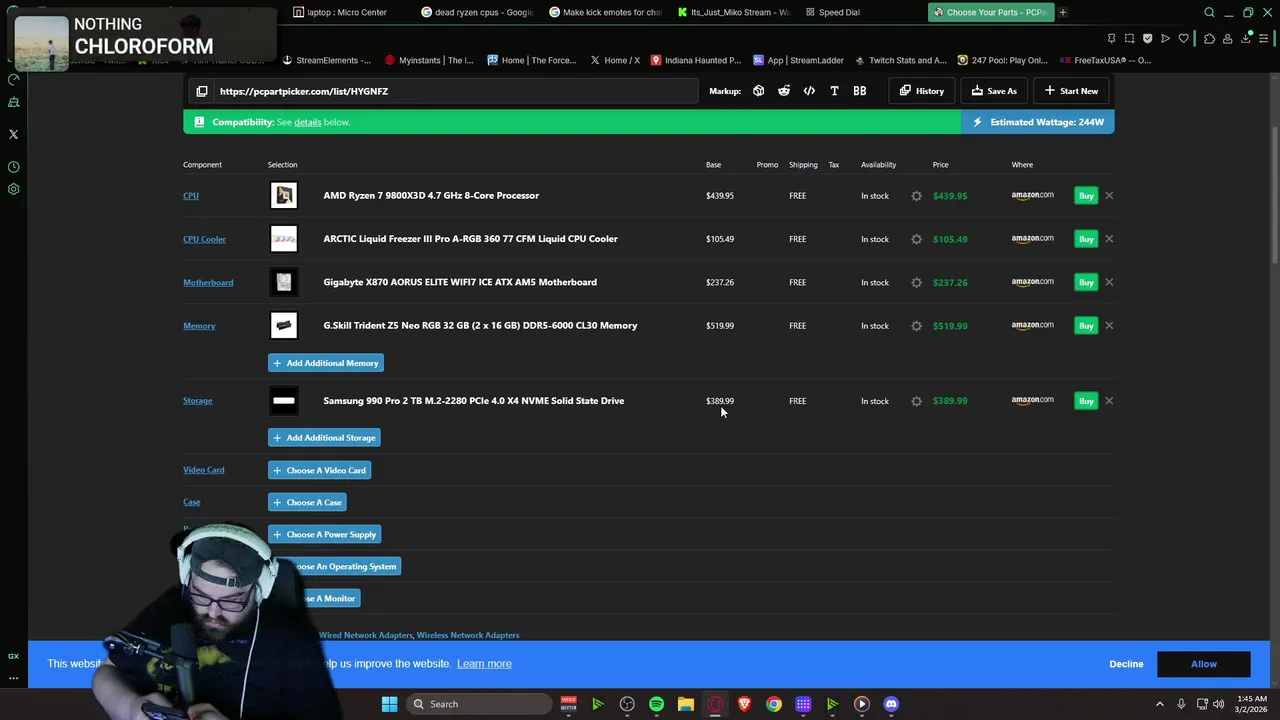This screenshot has height=720, width=1280.
Task: Switch to the Speed Dial tab
Action: [832, 12]
